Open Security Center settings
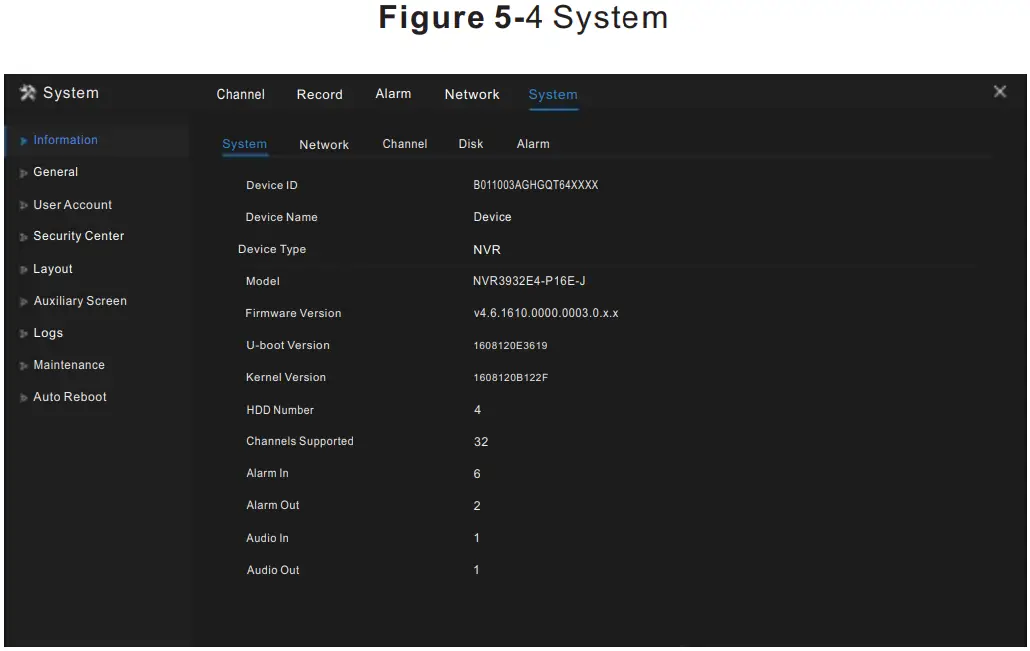Screen dimensions: 1030x651 [x=79, y=236]
